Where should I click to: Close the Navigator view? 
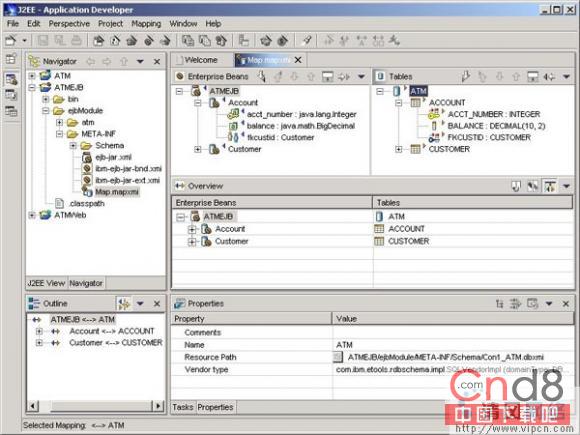[x=157, y=61]
